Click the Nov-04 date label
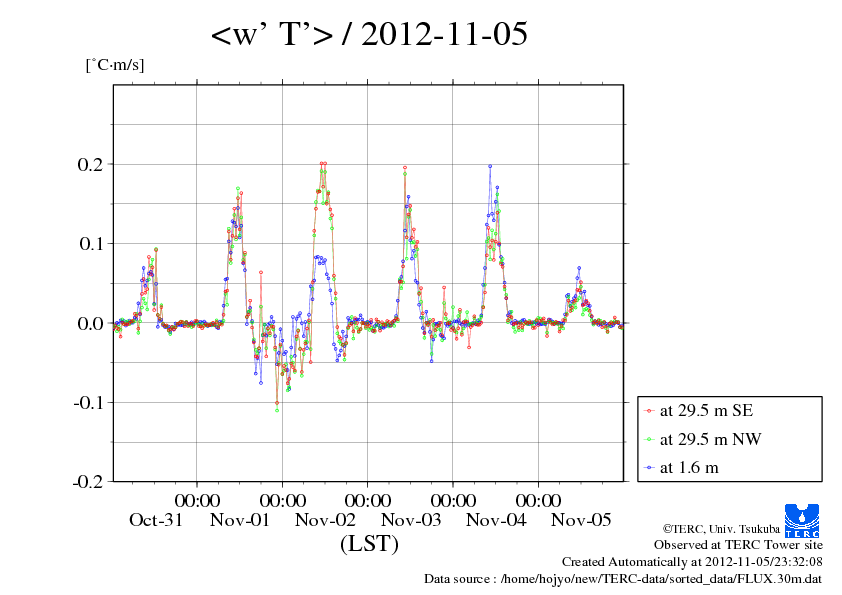 496,520
